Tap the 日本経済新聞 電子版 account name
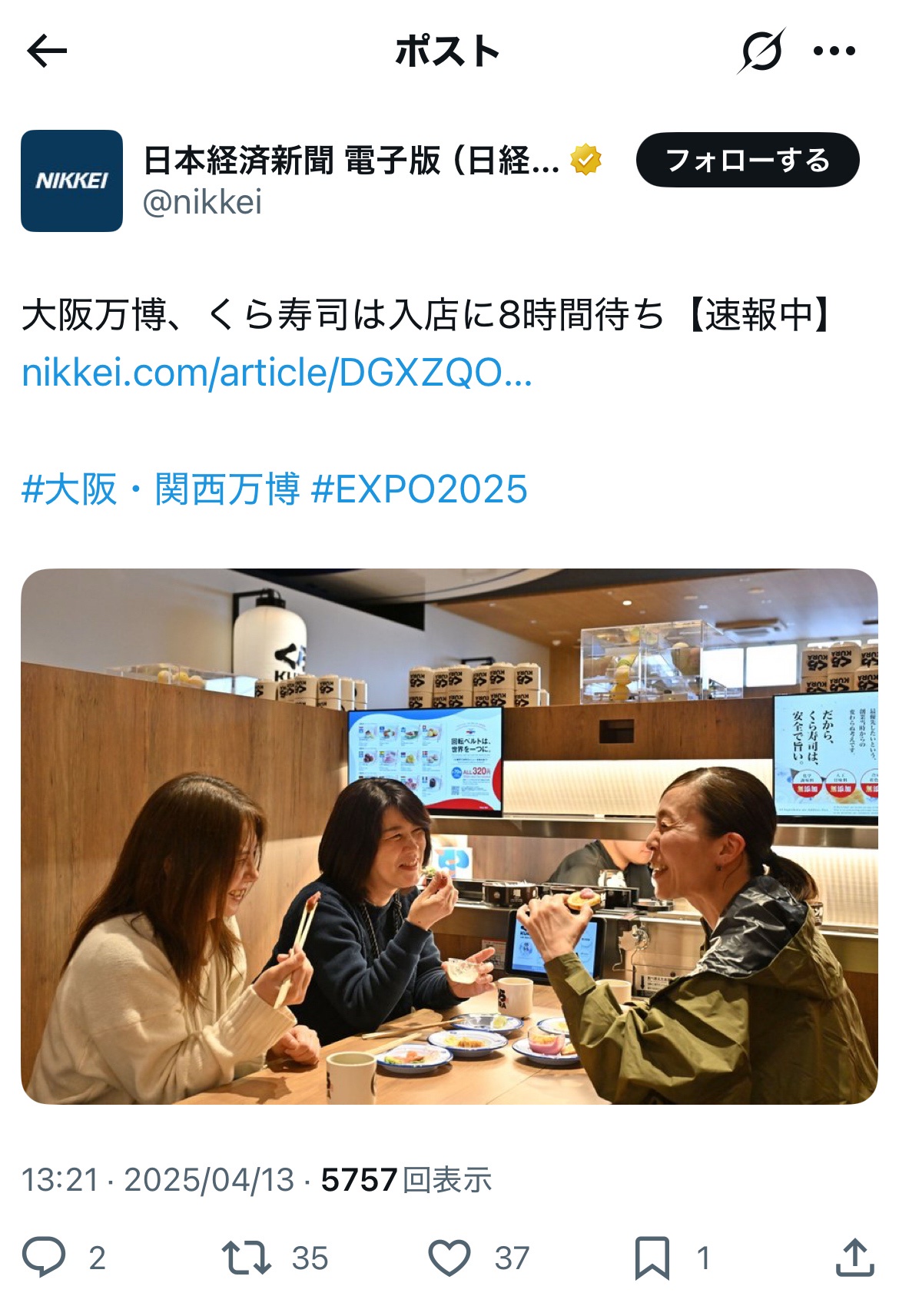899x1316 pixels. click(x=351, y=161)
